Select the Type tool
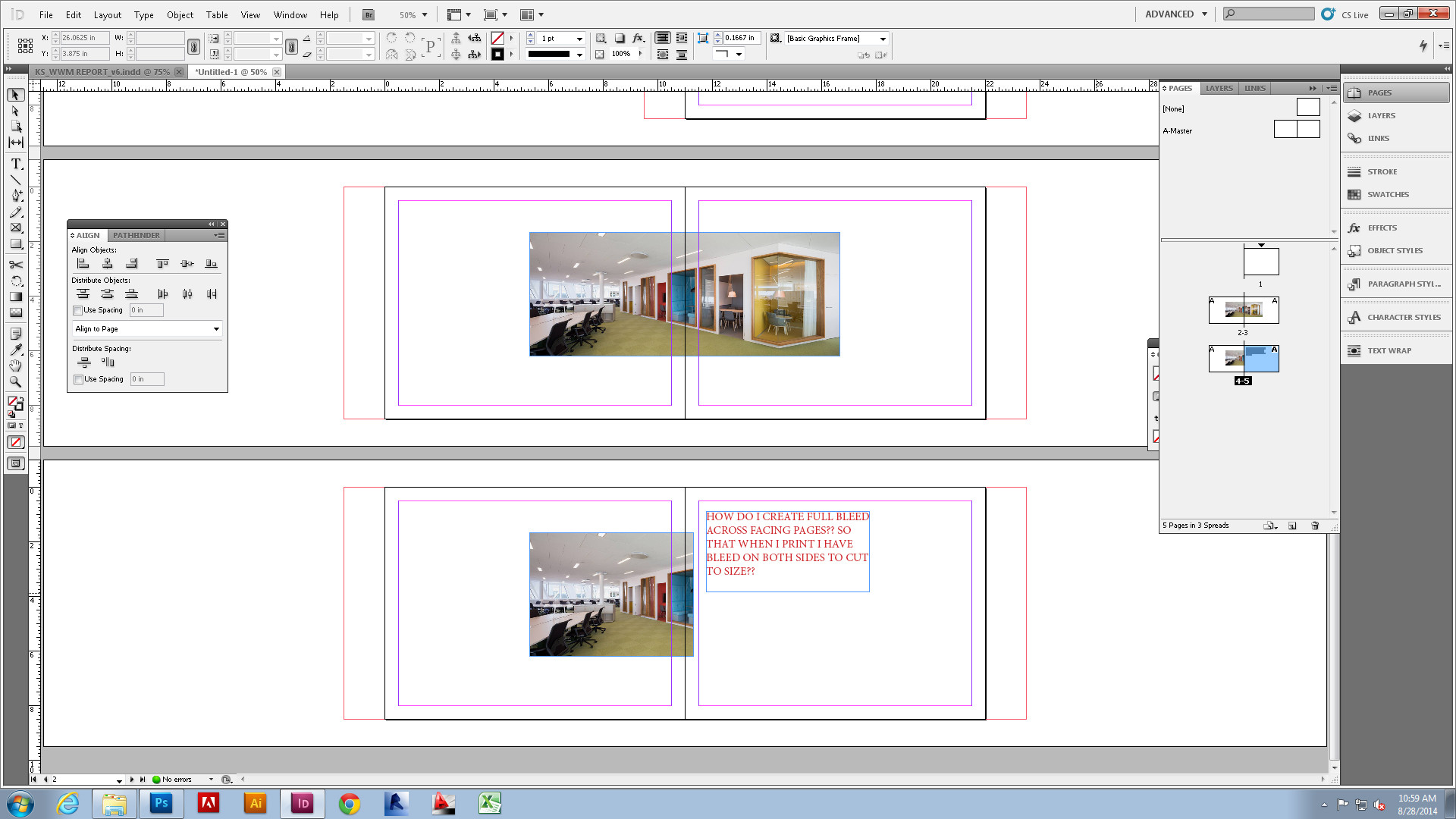 (16, 164)
